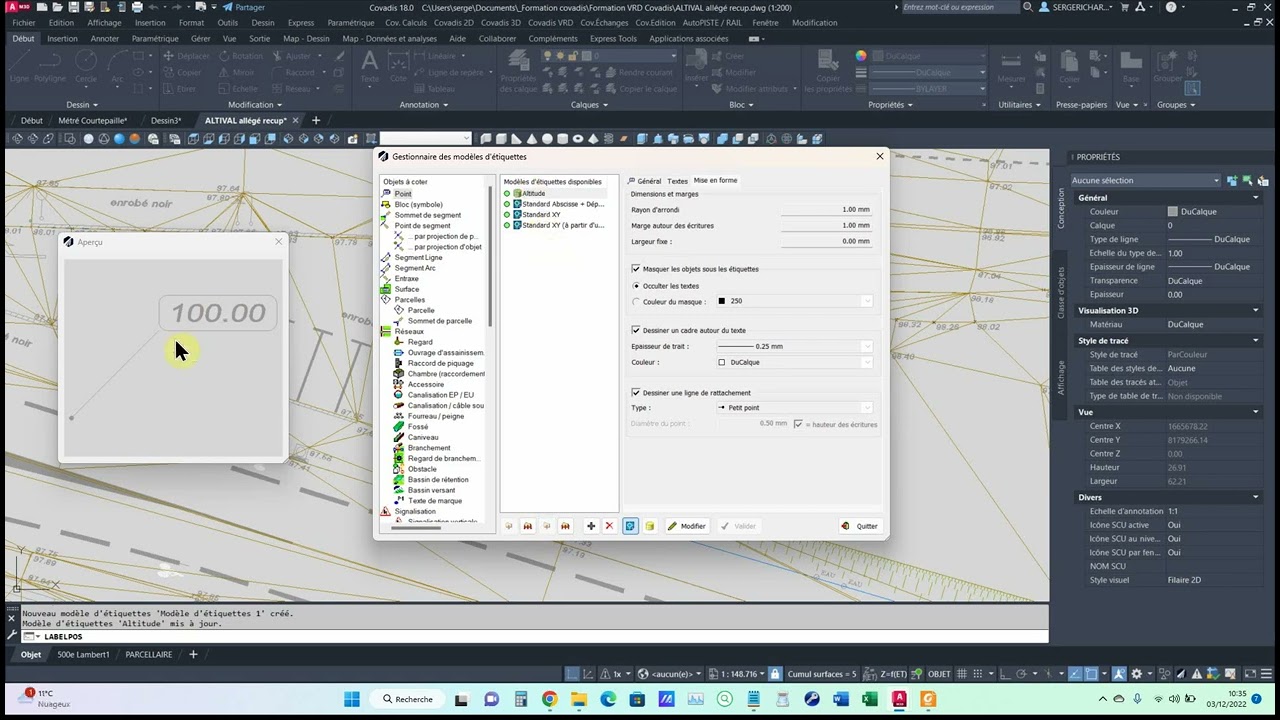
Task: Switch to the Textes tab
Action: coord(678,181)
